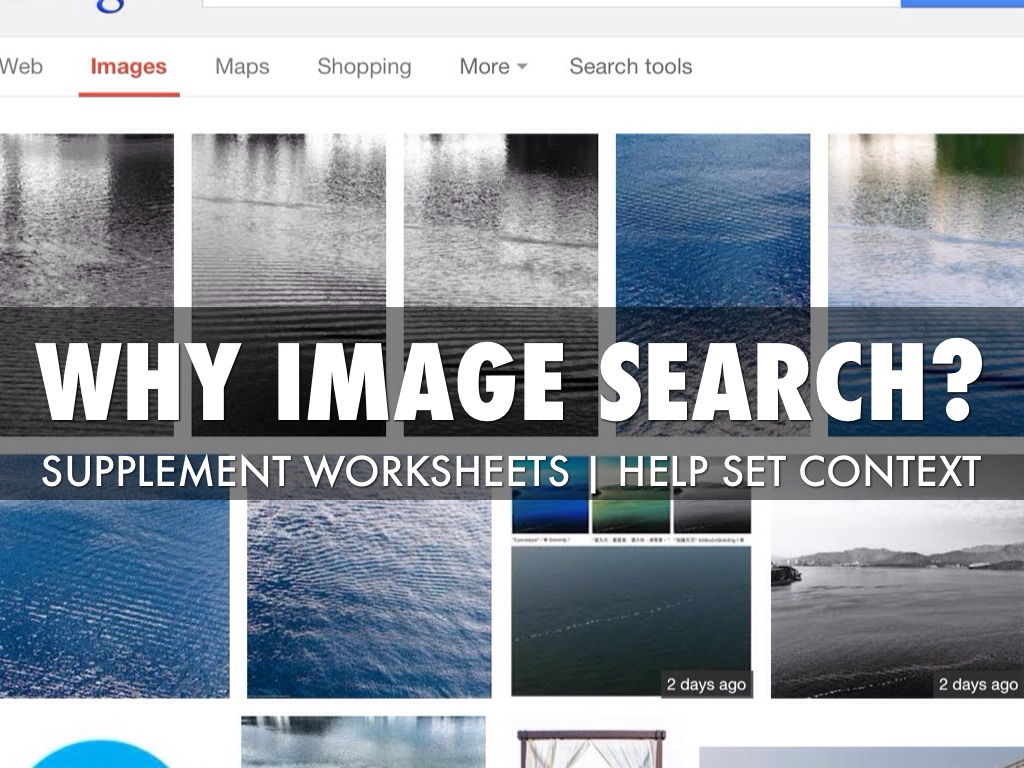The height and width of the screenshot is (768, 1024).
Task: Open the wooden canopy frame thumbnail at bottom
Action: [x=592, y=749]
